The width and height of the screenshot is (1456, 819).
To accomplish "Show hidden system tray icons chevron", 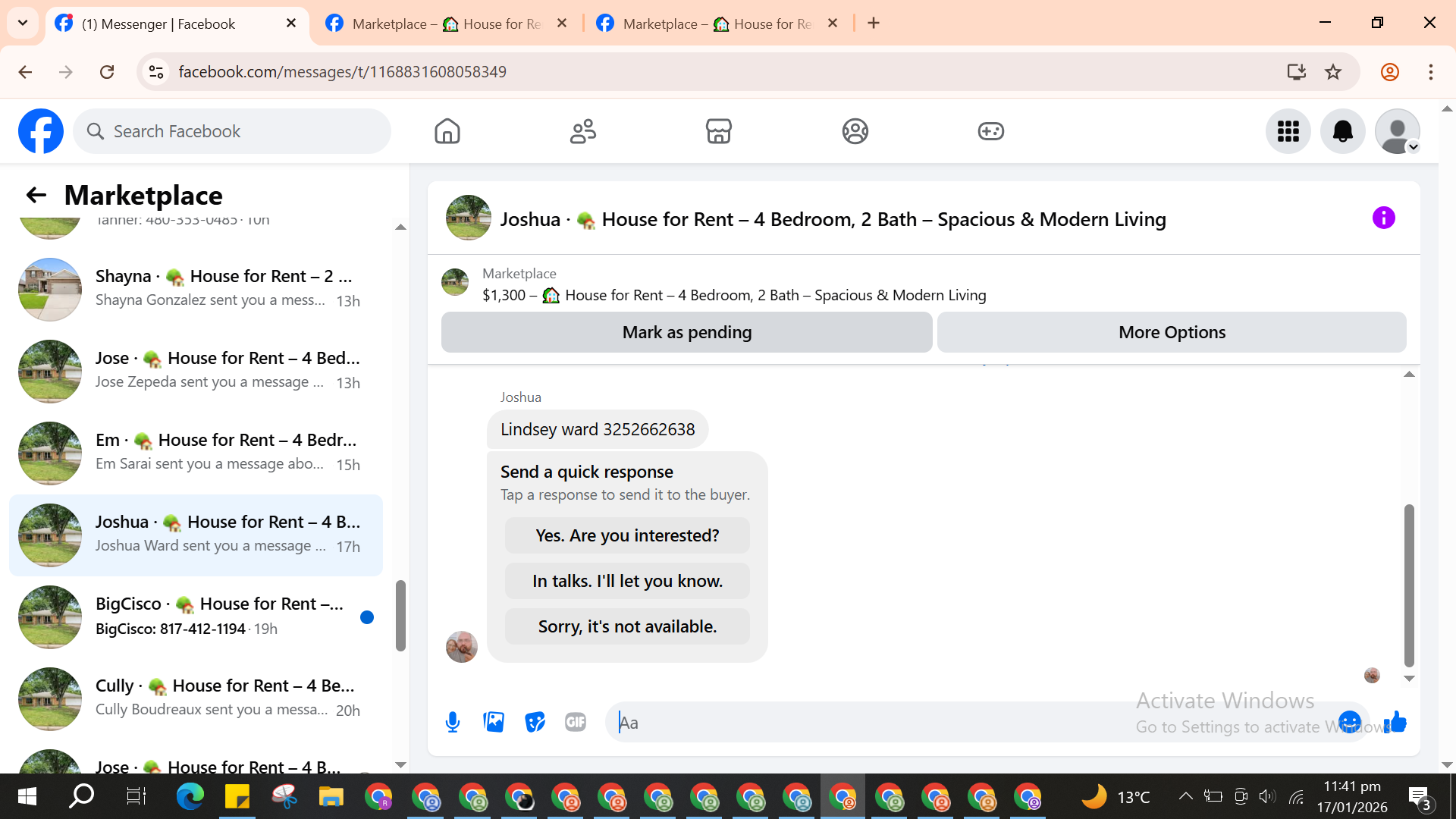I will (1185, 796).
